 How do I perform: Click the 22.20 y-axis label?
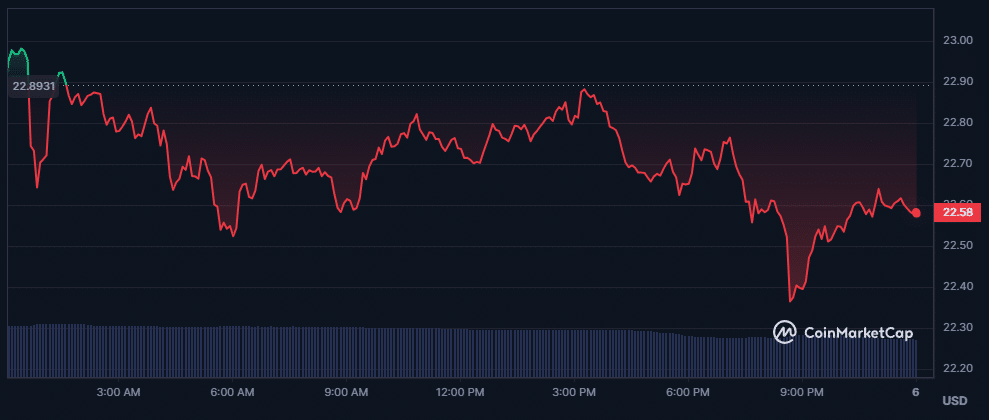pyautogui.click(x=957, y=368)
